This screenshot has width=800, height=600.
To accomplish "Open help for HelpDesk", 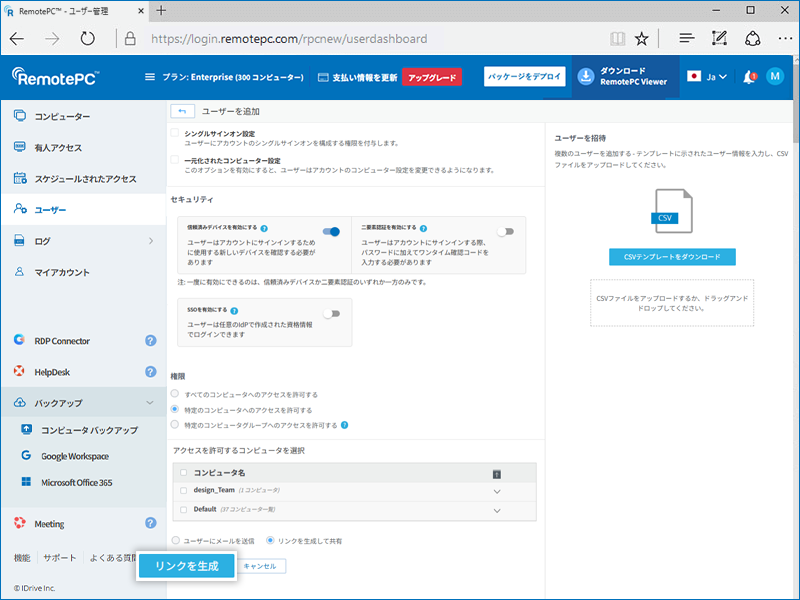I will (151, 372).
